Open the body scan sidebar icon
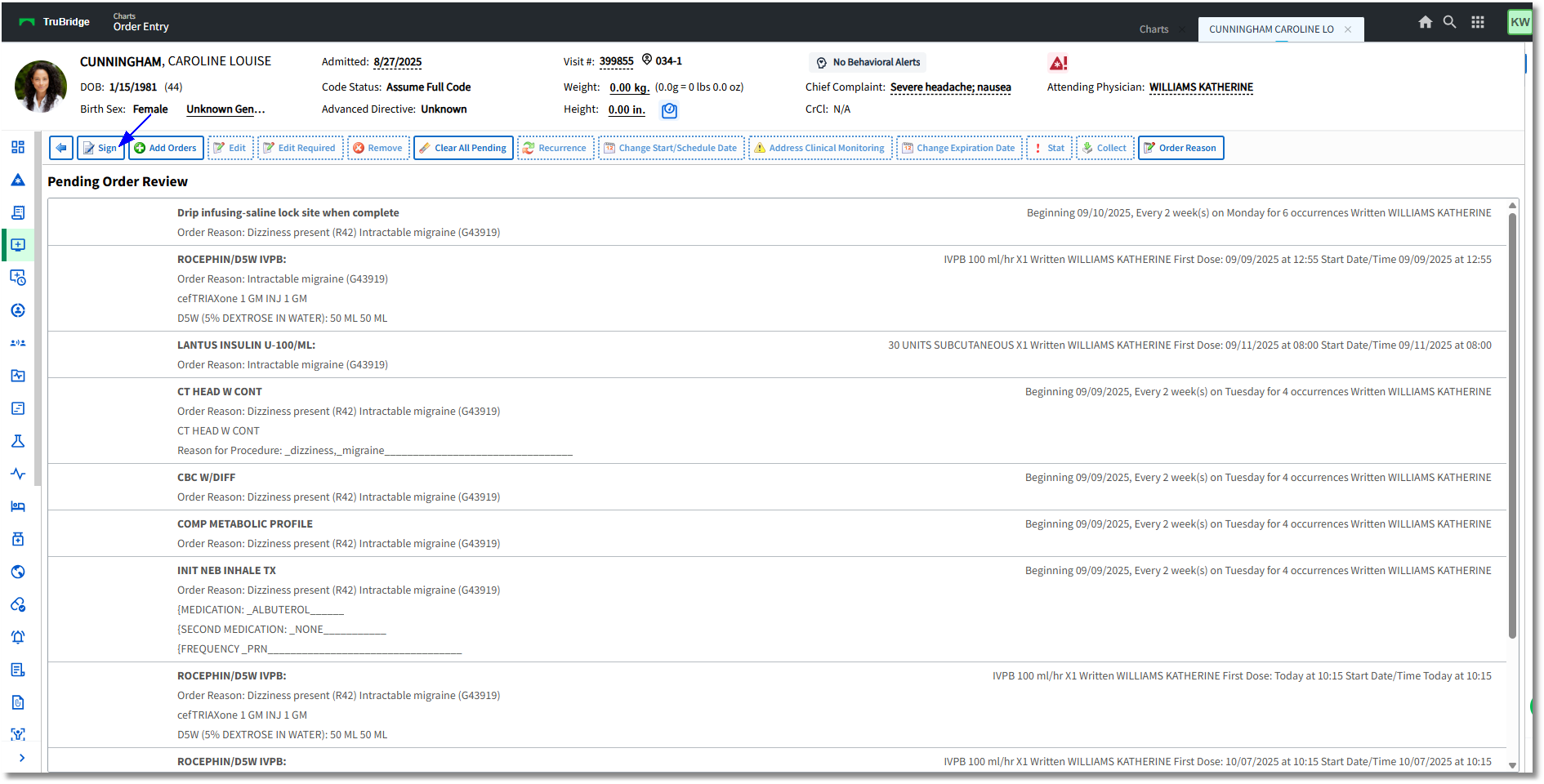Image resolution: width=1544 pixels, height=784 pixels. [x=18, y=734]
